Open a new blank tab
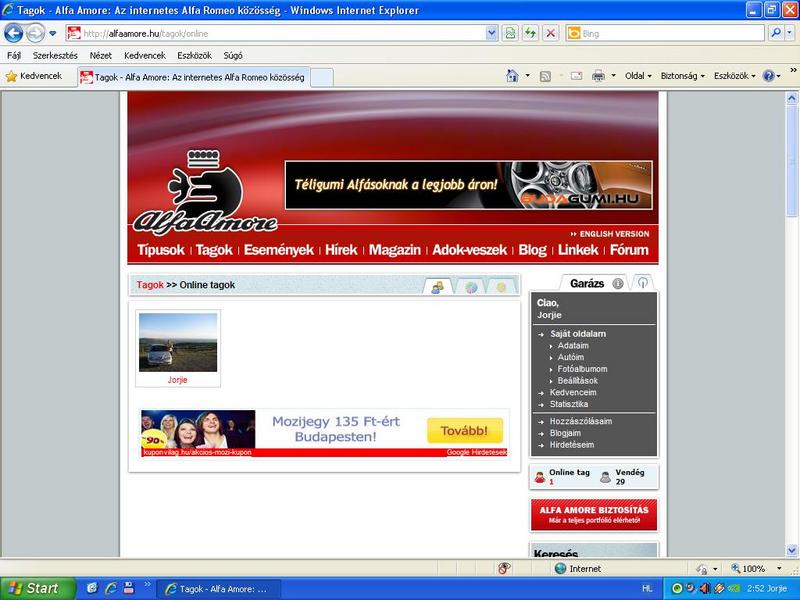800x600 pixels. click(322, 78)
